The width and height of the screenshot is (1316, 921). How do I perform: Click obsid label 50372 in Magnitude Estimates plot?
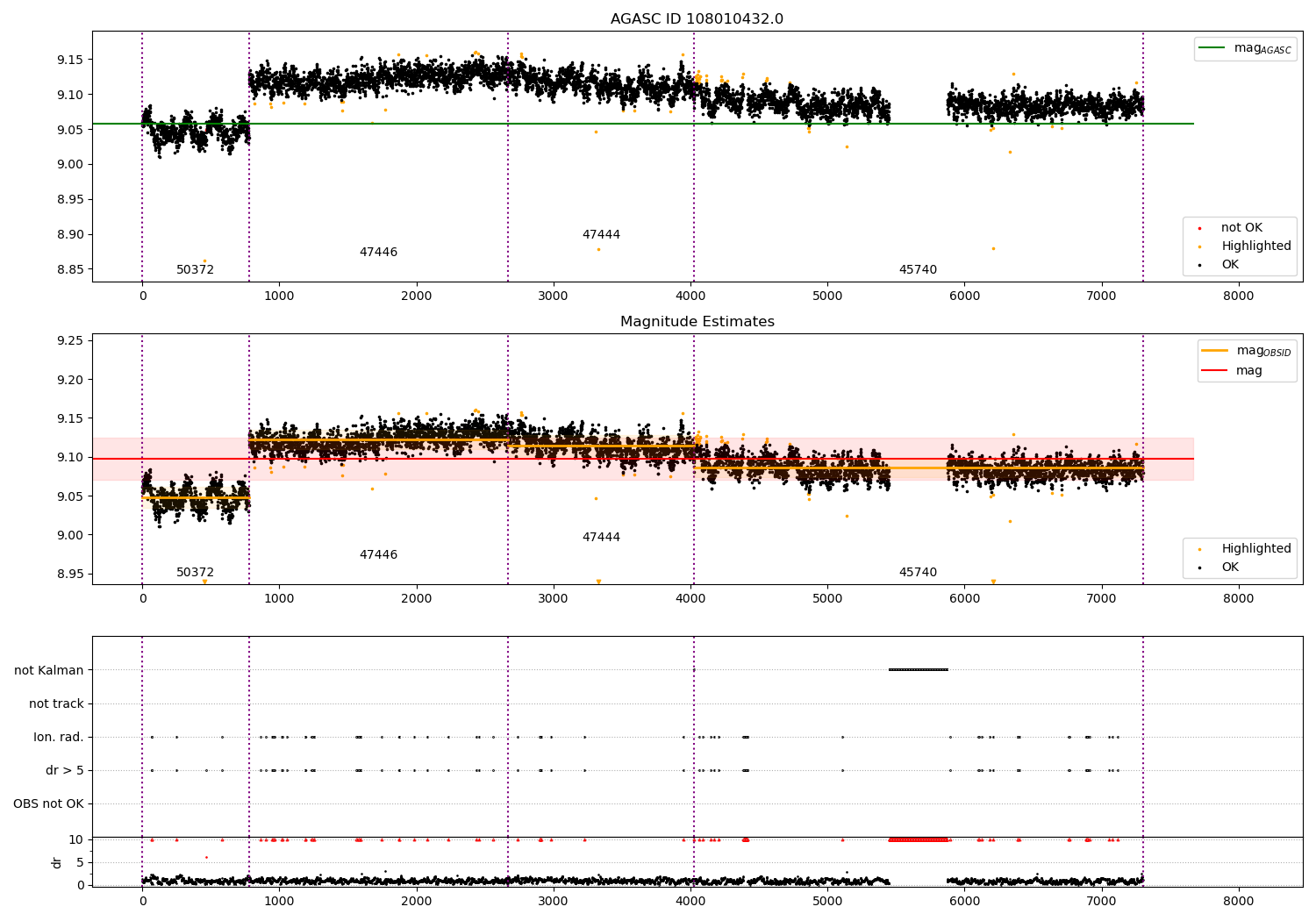pos(195,573)
